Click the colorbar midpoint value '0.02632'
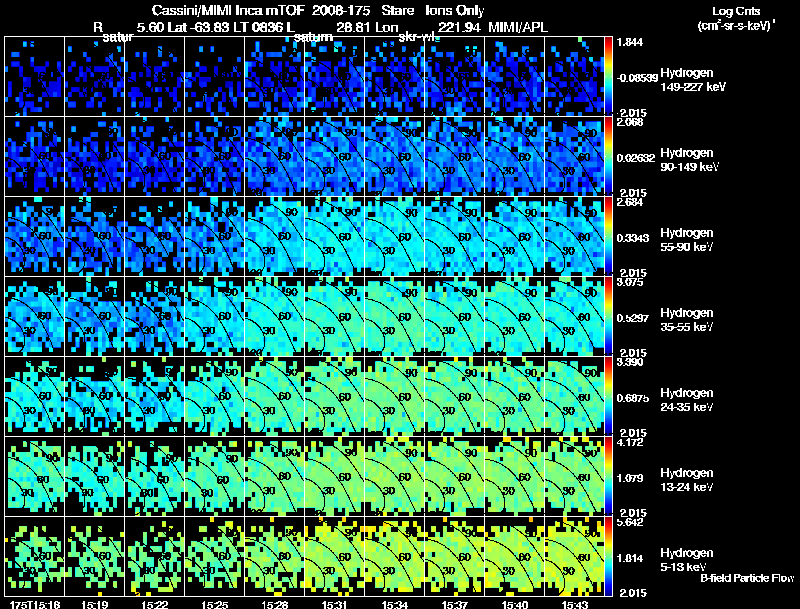The height and width of the screenshot is (609, 800). pos(636,158)
